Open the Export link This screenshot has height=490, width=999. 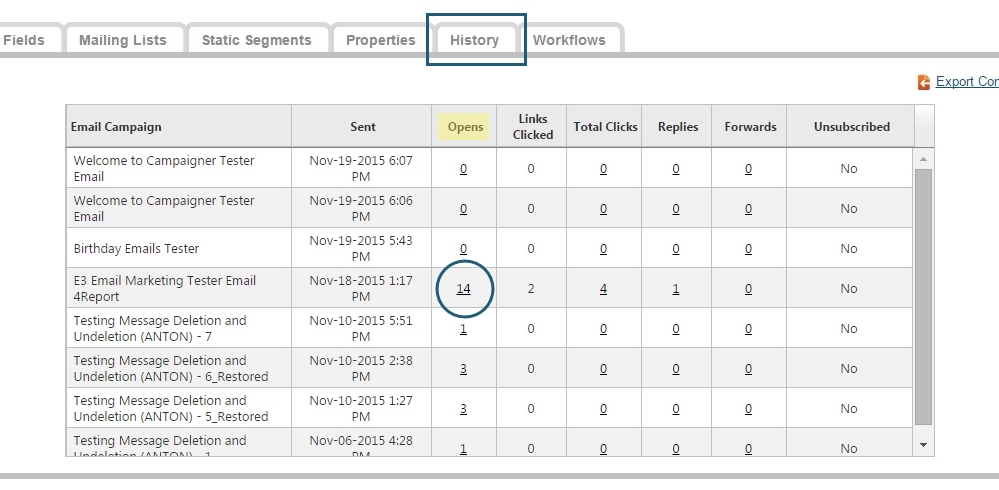pos(966,82)
